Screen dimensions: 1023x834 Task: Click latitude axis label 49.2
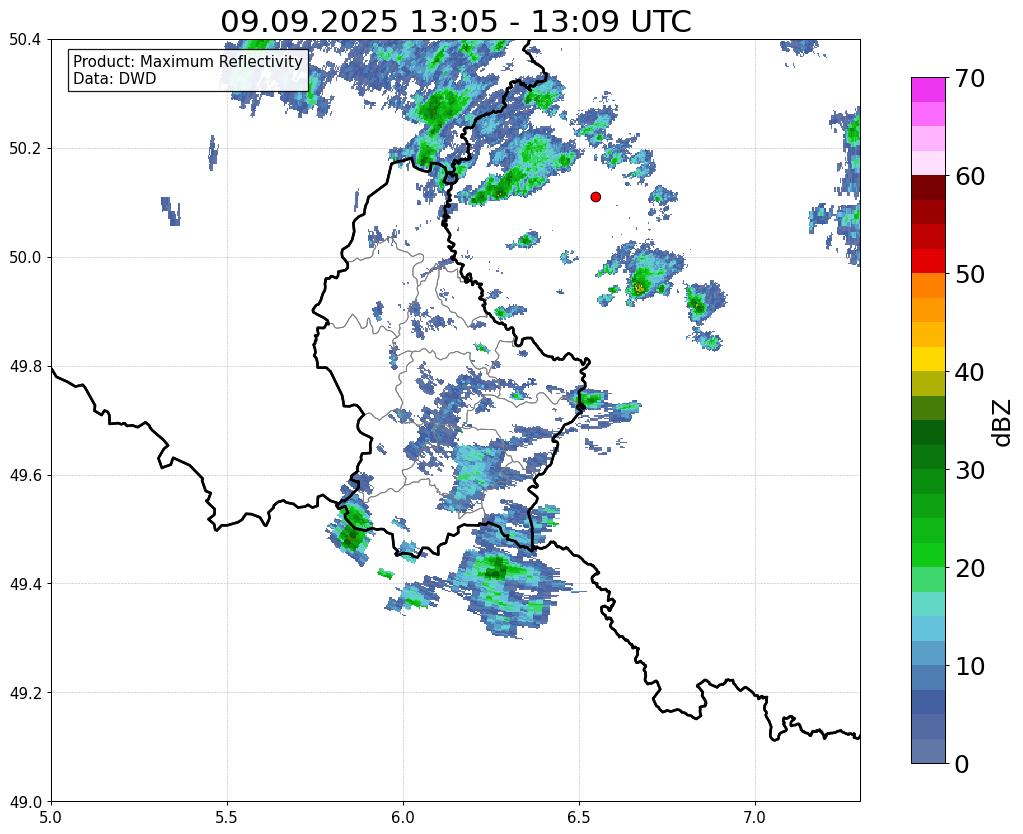(x=25, y=693)
